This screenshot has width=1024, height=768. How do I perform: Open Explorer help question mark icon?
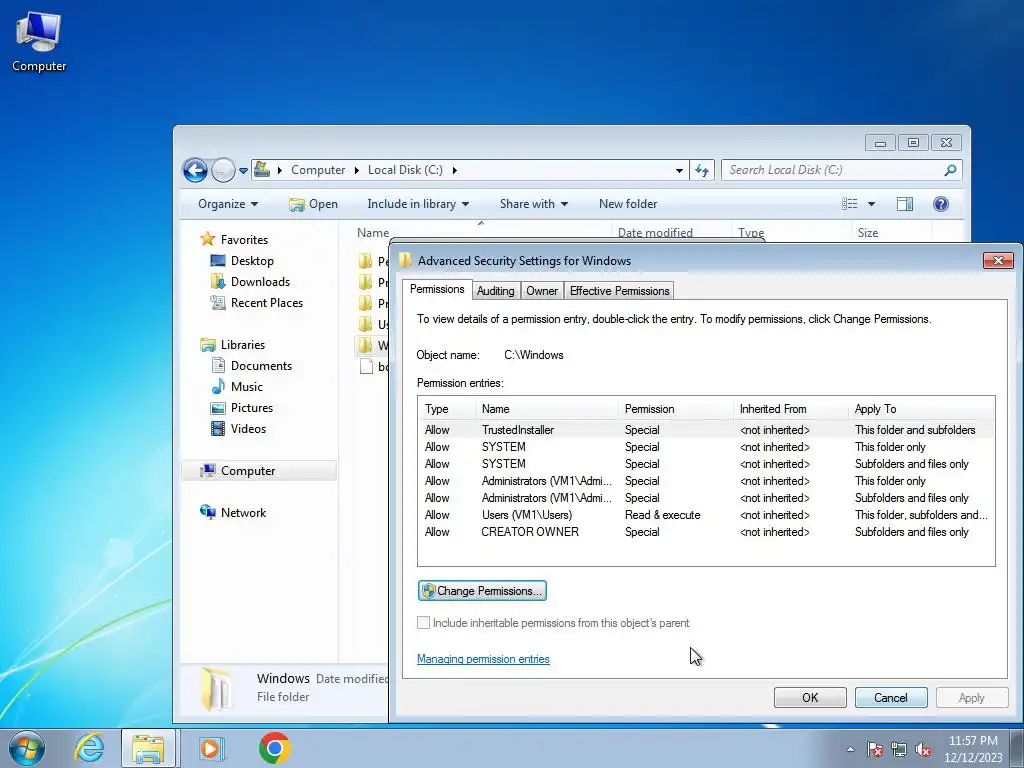[940, 204]
